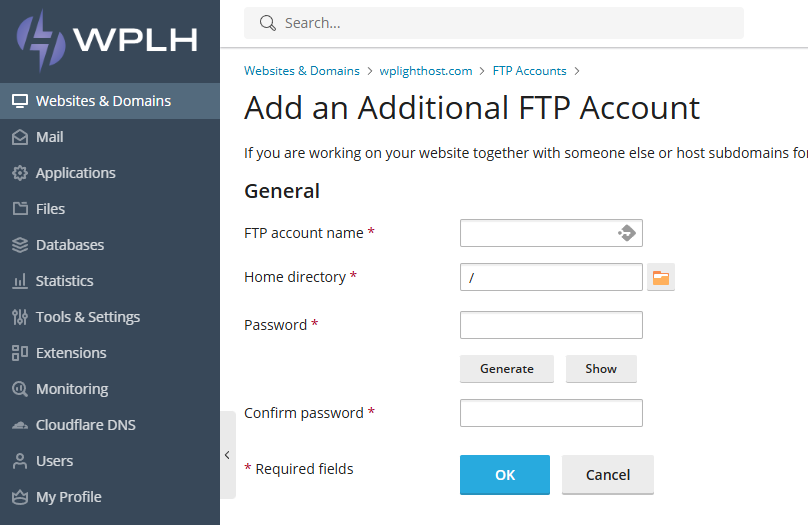This screenshot has width=808, height=525.
Task: Open Mail from the envelope icon
Action: point(20,137)
